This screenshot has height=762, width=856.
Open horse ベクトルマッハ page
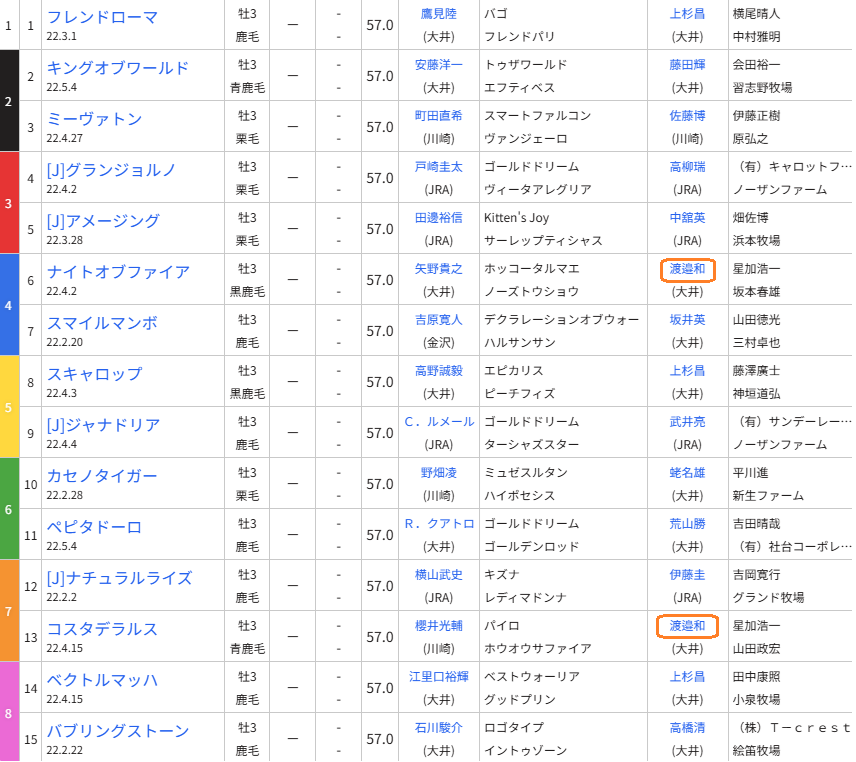[x=102, y=680]
